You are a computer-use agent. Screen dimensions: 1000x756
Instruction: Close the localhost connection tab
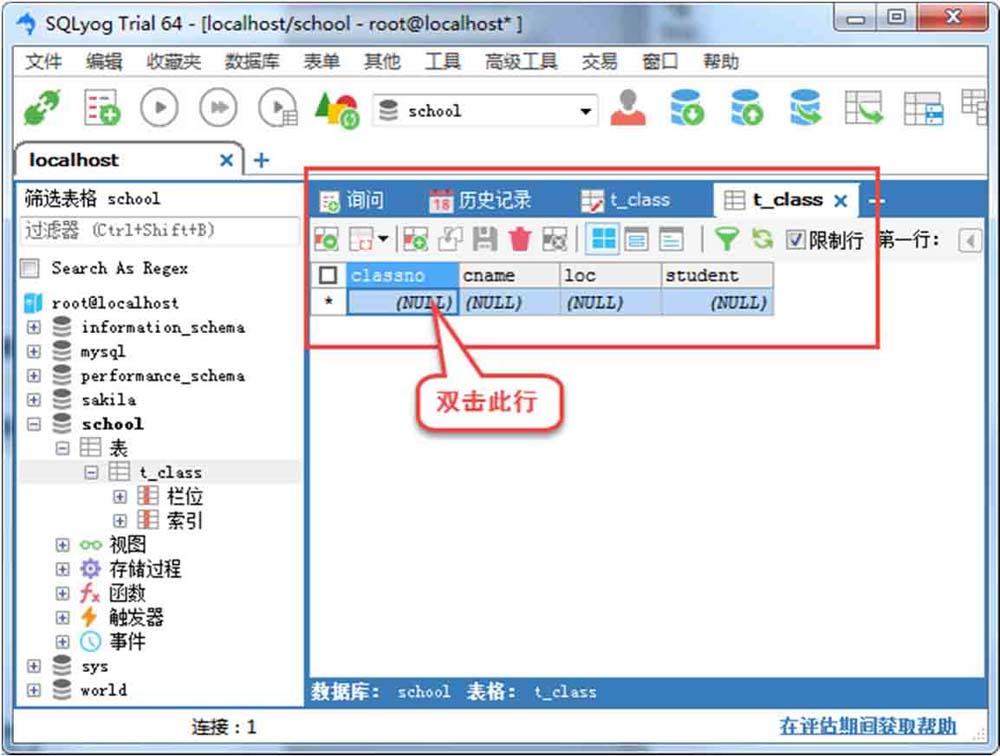tap(226, 160)
